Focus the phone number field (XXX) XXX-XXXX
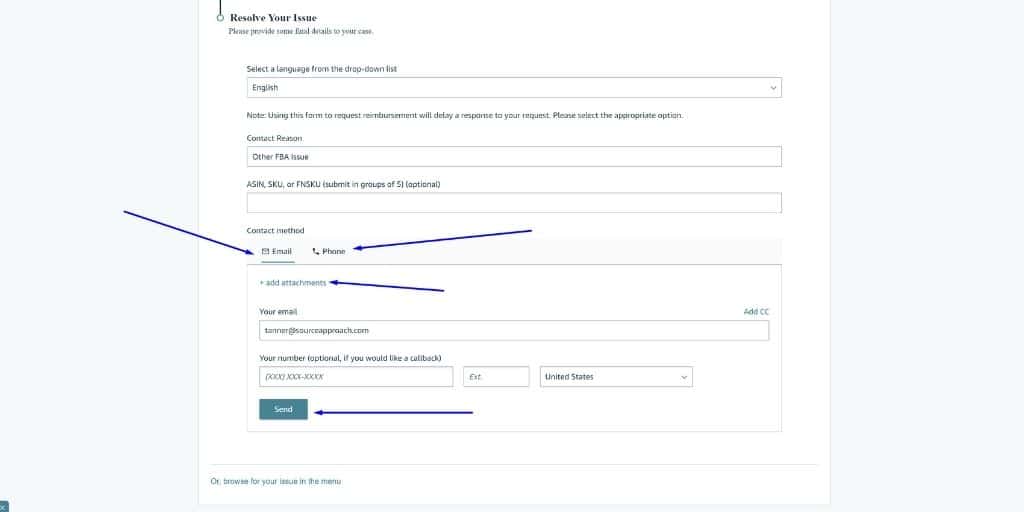The image size is (1024, 512). 356,377
